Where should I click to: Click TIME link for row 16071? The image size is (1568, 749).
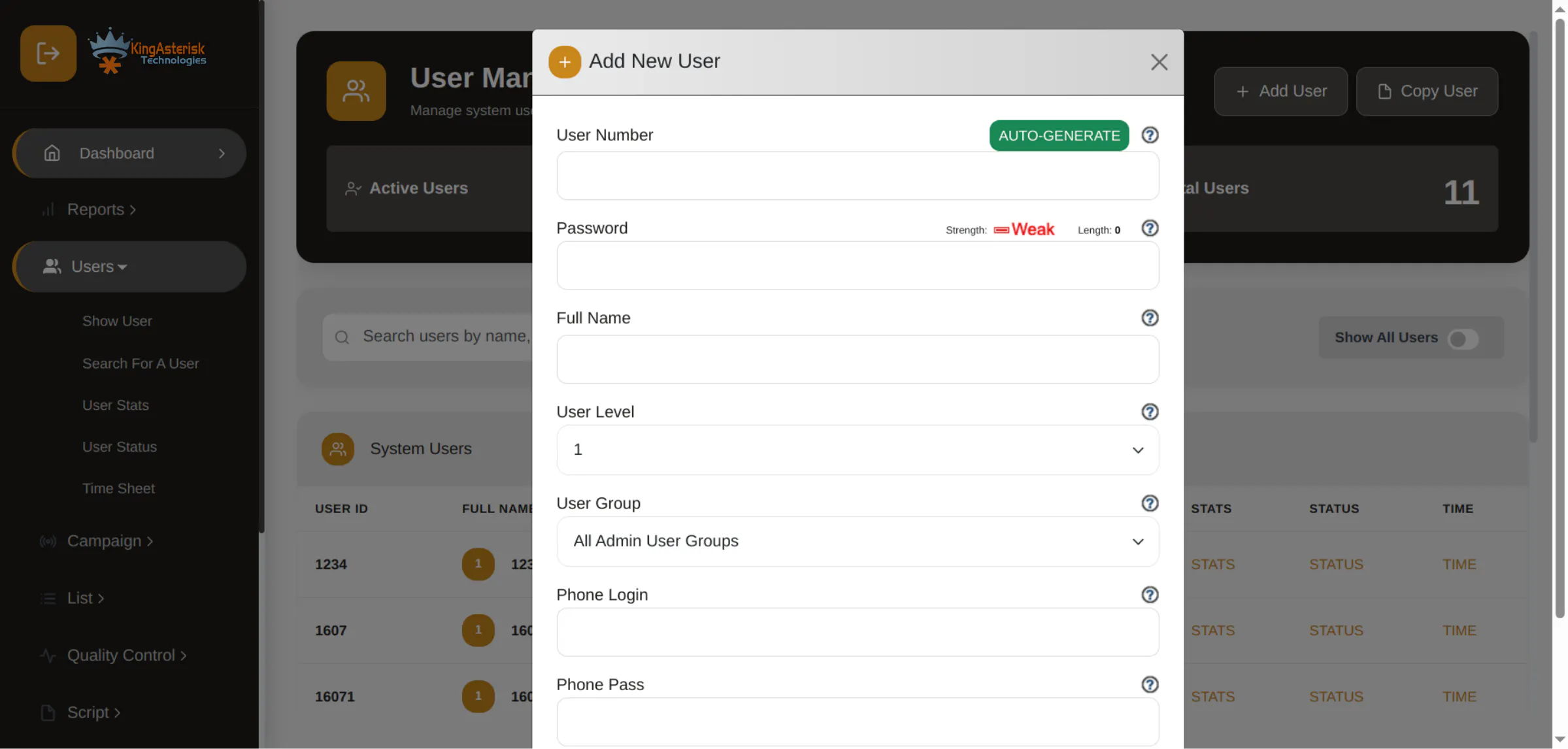(1459, 696)
